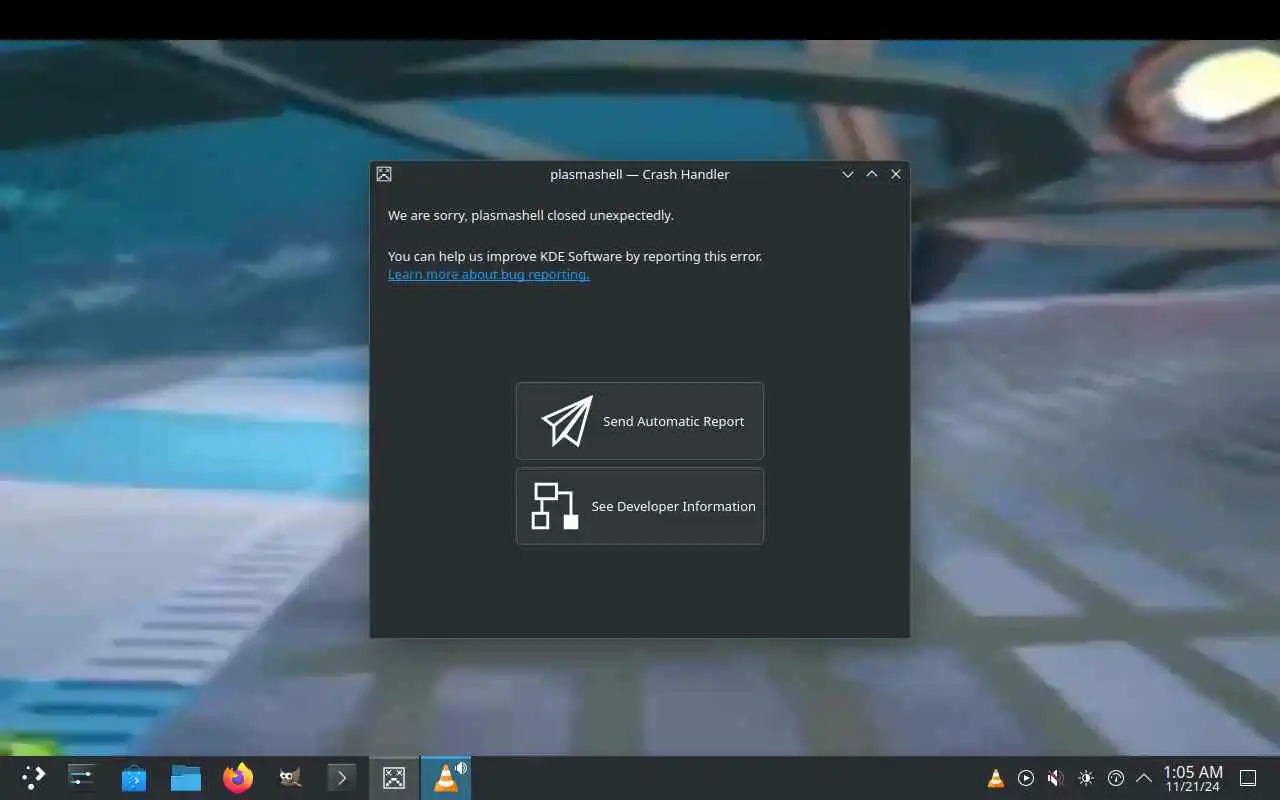Maximize the Crash Handler dialog

pos(872,174)
